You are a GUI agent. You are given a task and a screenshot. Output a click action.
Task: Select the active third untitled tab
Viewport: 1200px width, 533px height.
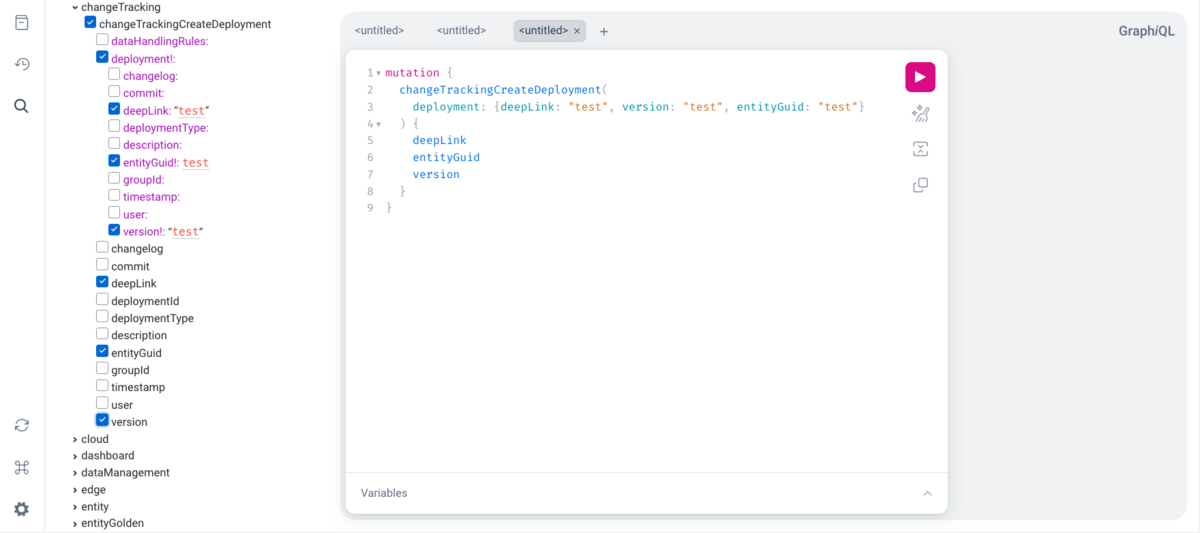tap(543, 31)
